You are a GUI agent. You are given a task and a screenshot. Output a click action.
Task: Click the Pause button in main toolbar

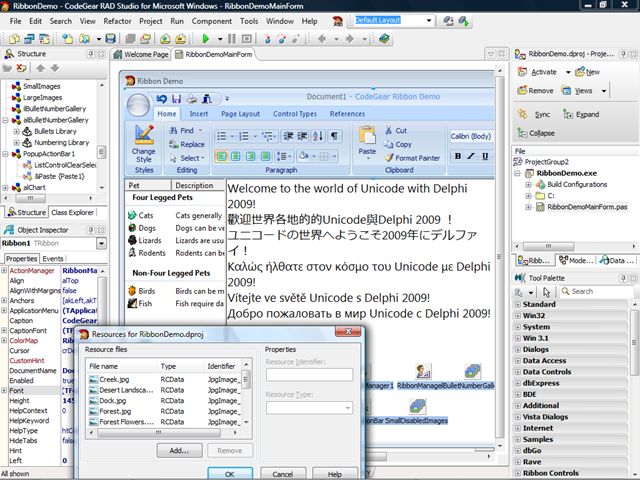232,39
